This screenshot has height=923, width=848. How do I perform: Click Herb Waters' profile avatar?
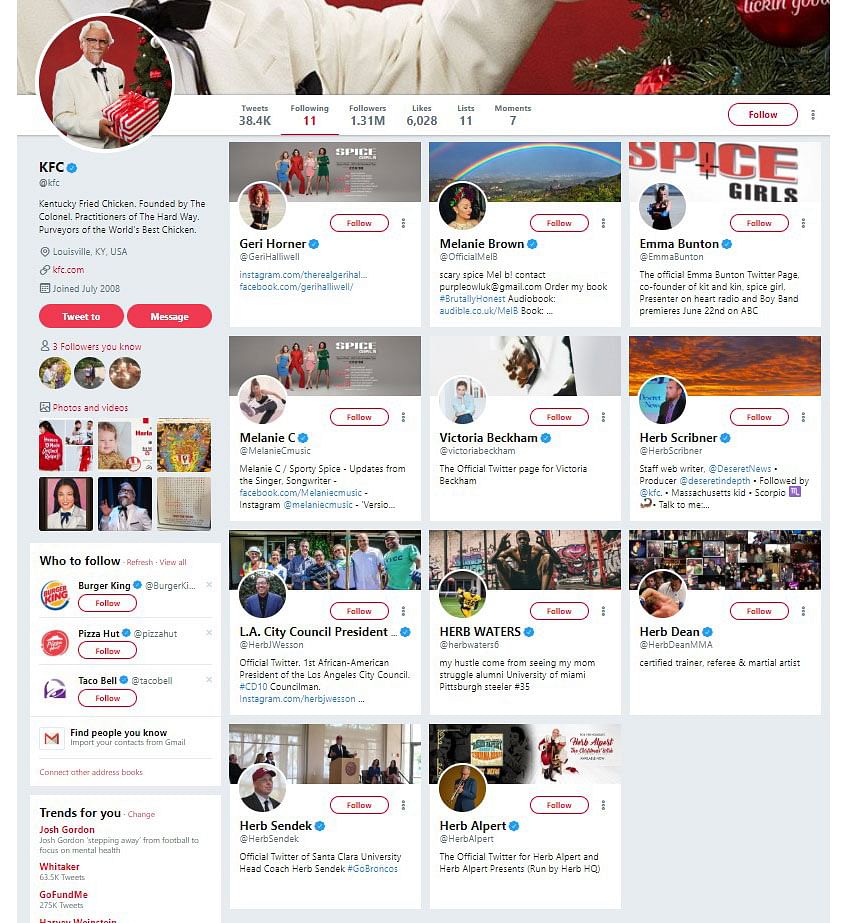pyautogui.click(x=463, y=594)
